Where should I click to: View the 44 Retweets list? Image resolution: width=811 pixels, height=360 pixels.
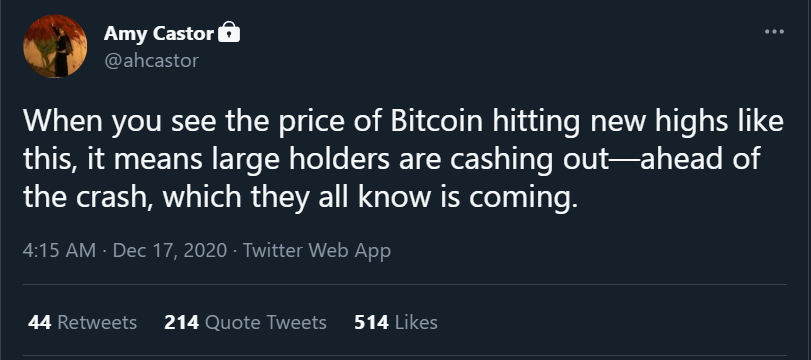pos(82,322)
